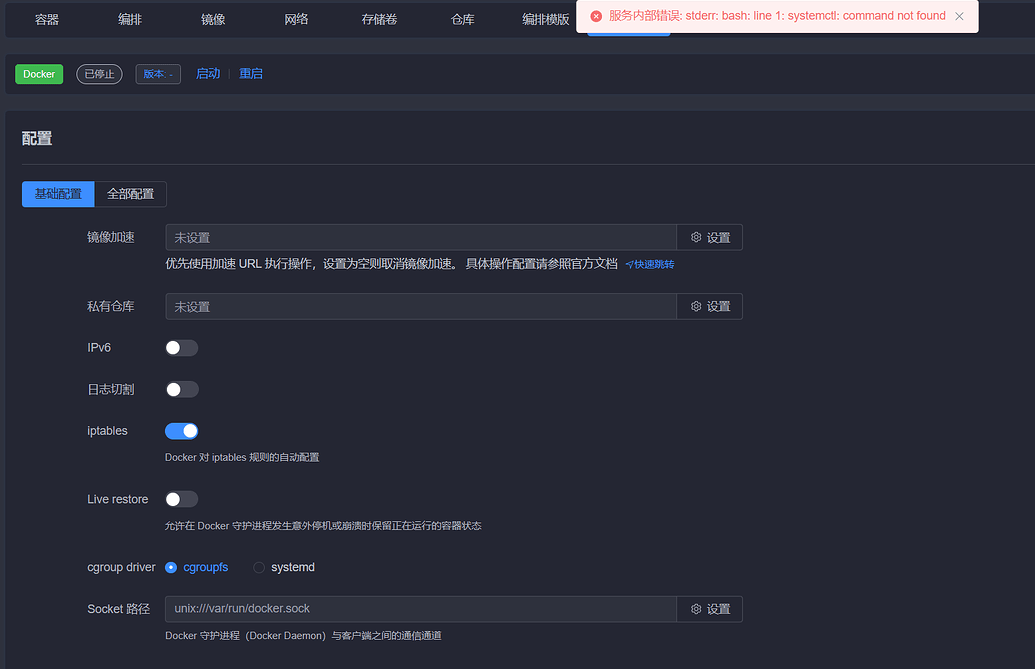The height and width of the screenshot is (669, 1035).
Task: Click the Socket 路径 input field
Action: tap(421, 609)
